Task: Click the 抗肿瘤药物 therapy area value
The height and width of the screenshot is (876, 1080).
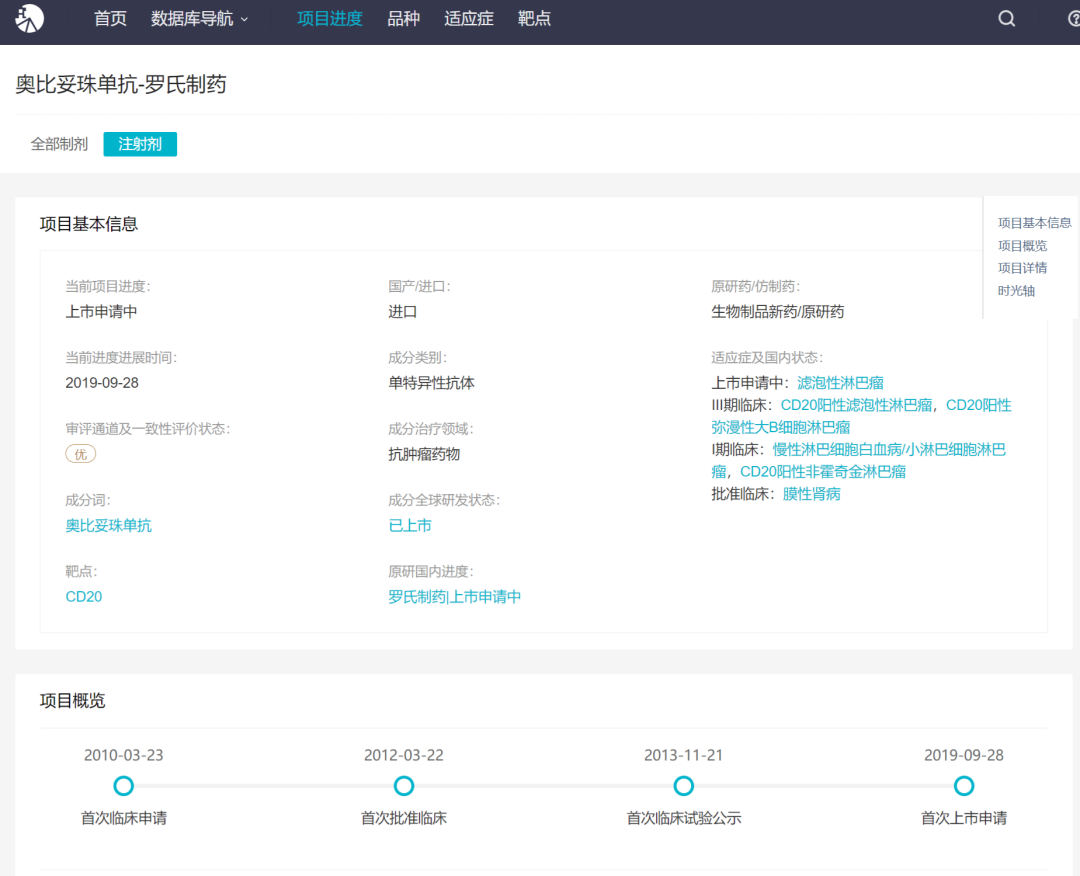Action: 424,454
